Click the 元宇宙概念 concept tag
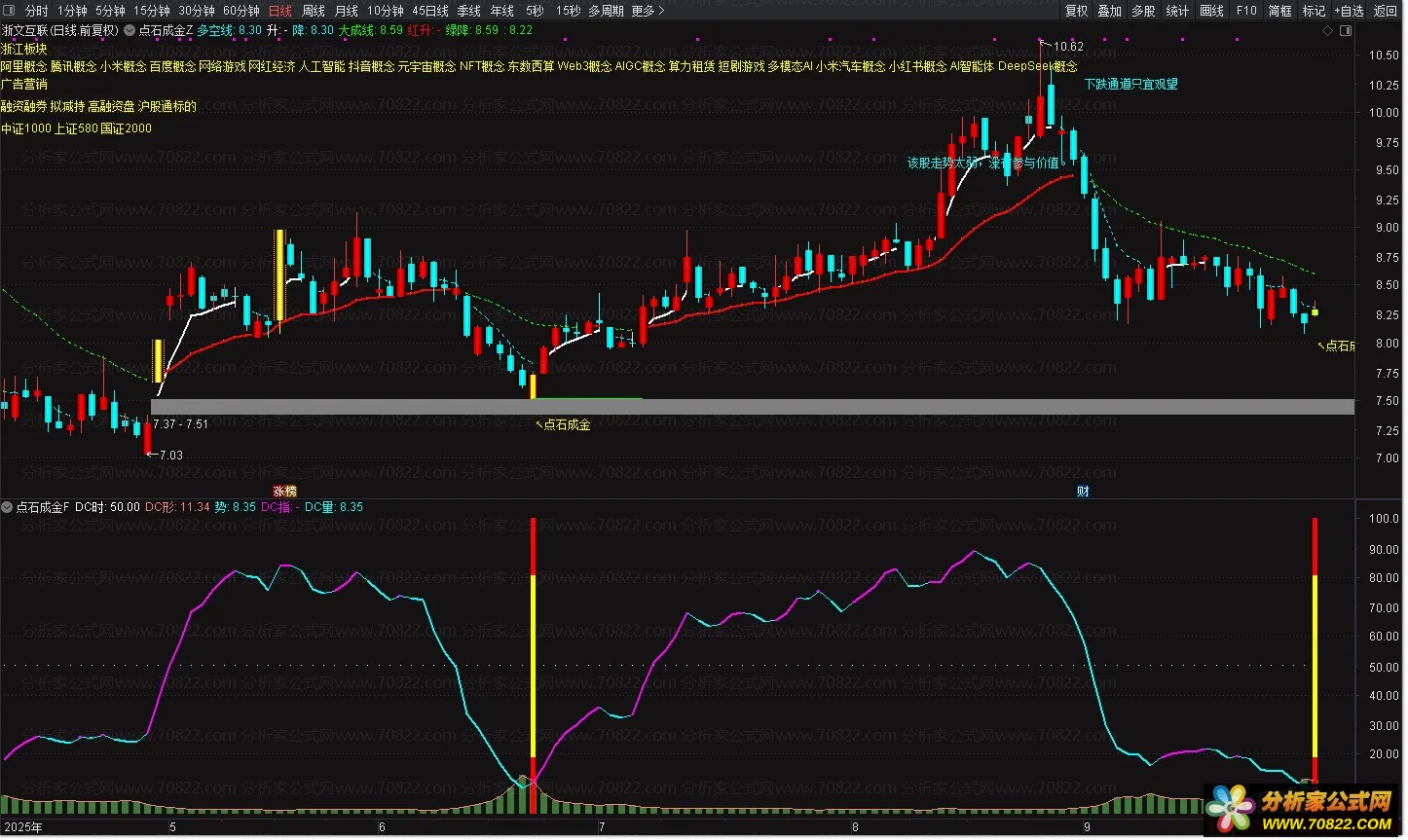 coord(426,66)
